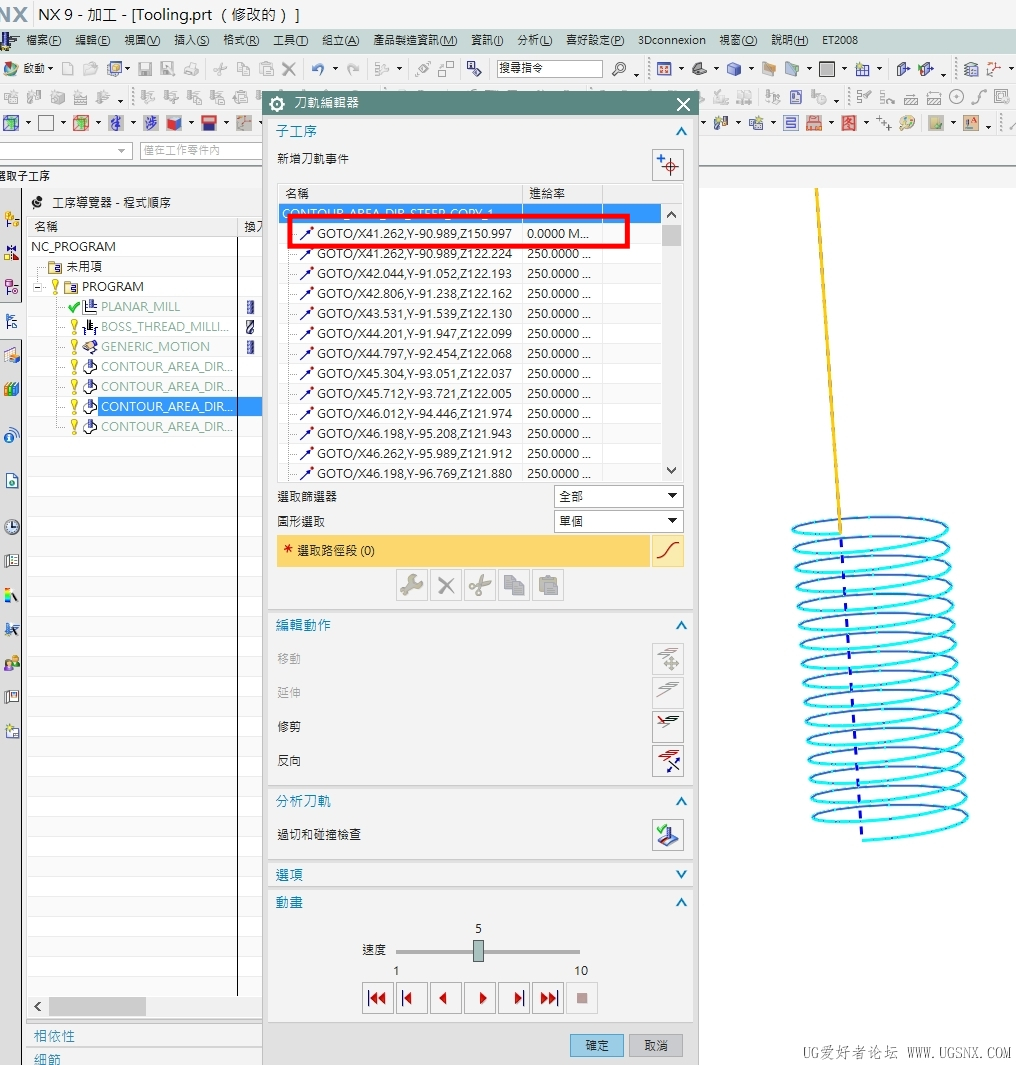Click the wrench edit icon

click(412, 585)
